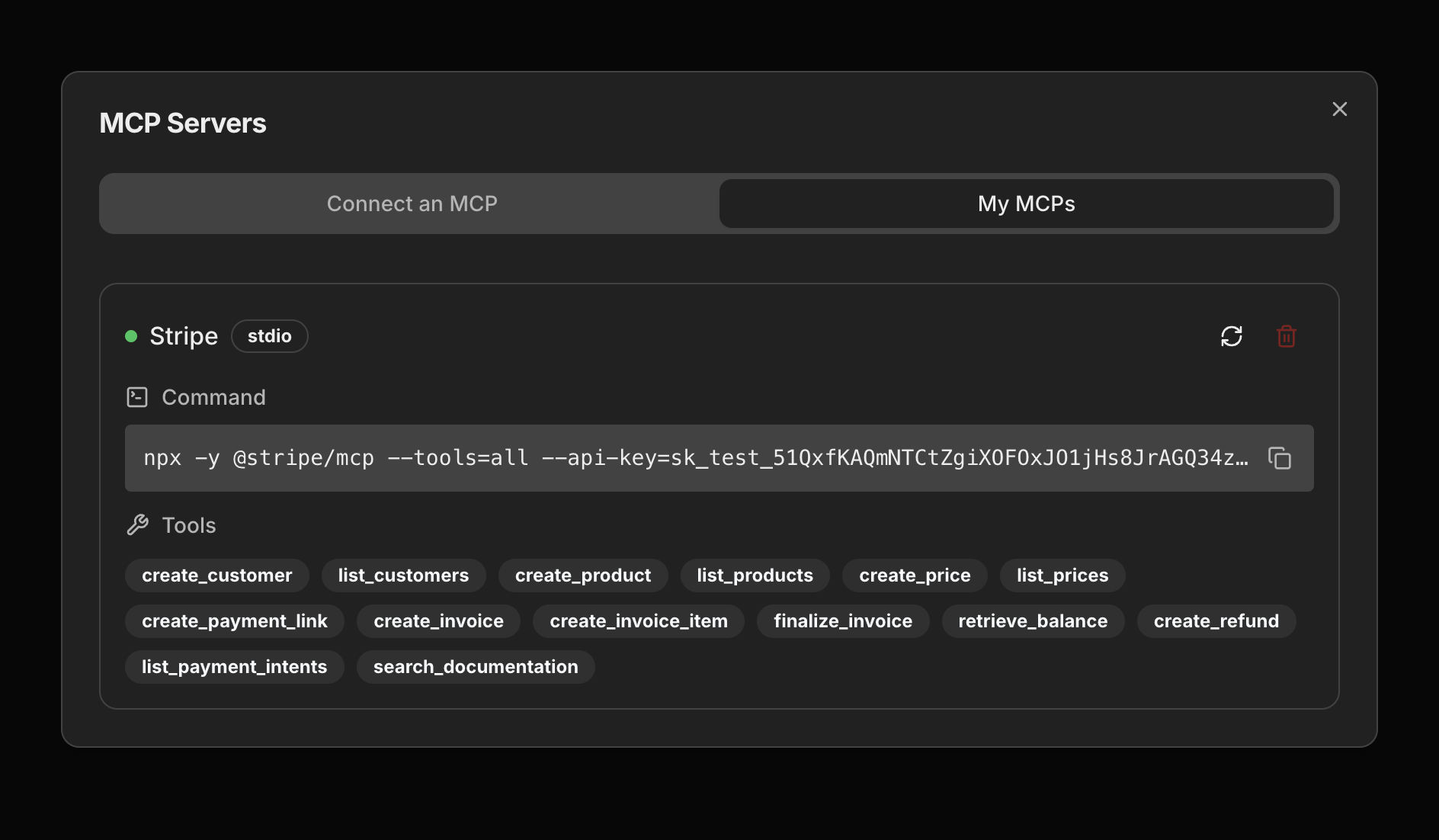This screenshot has width=1439, height=840.
Task: Click inside the npx command field
Action: coord(686,459)
